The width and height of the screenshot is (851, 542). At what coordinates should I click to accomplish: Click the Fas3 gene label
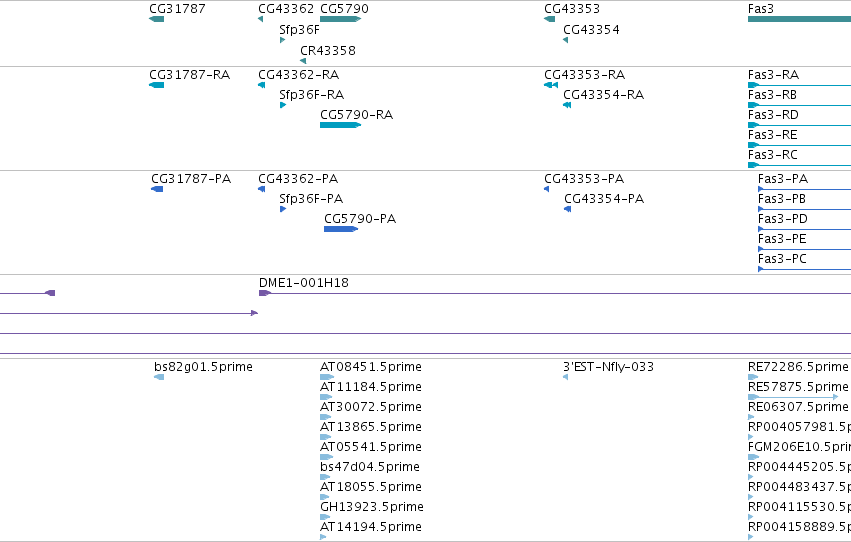(x=760, y=9)
